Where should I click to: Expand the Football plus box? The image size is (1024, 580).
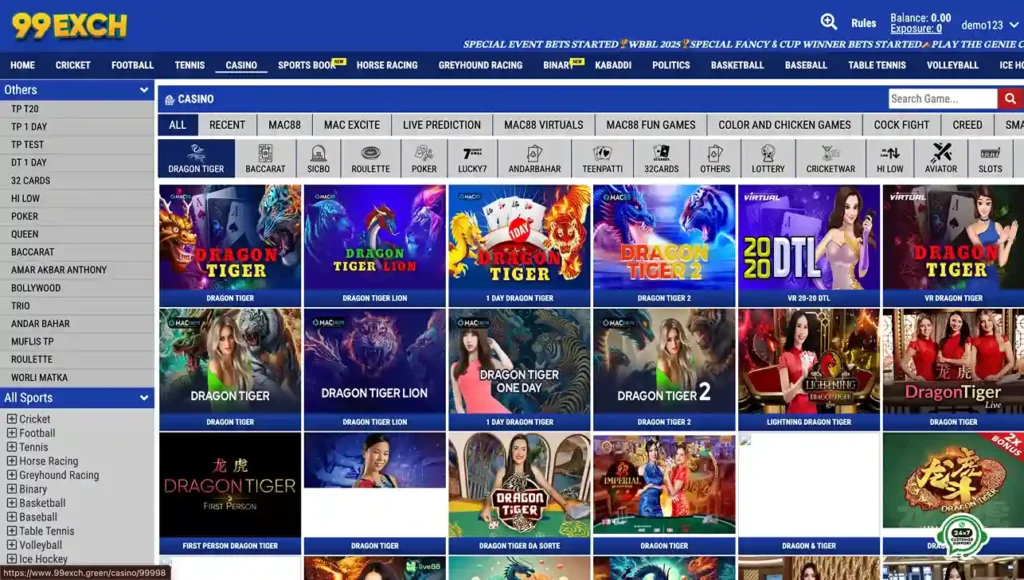(12, 434)
